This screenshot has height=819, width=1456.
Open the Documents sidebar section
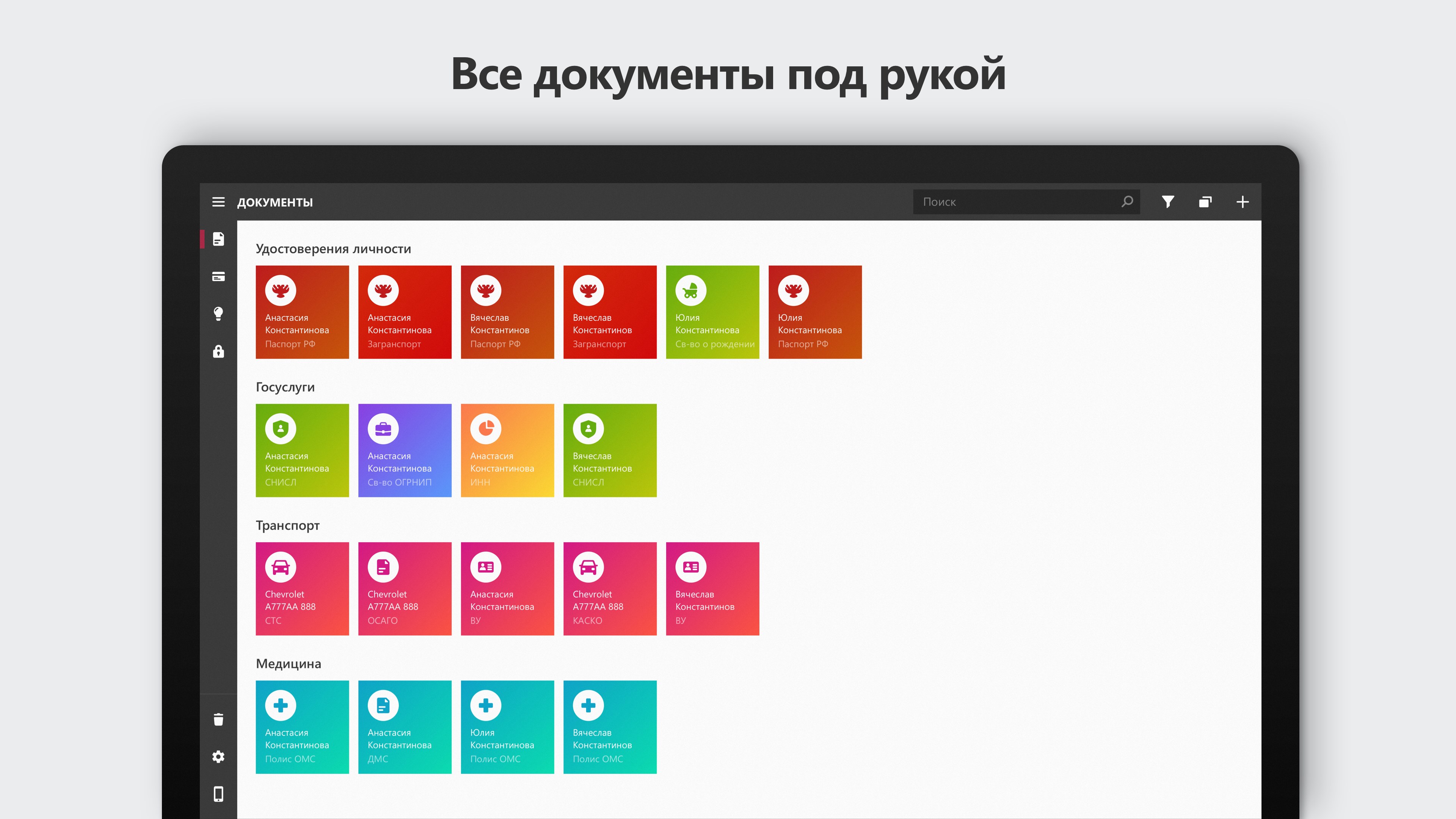pyautogui.click(x=218, y=239)
